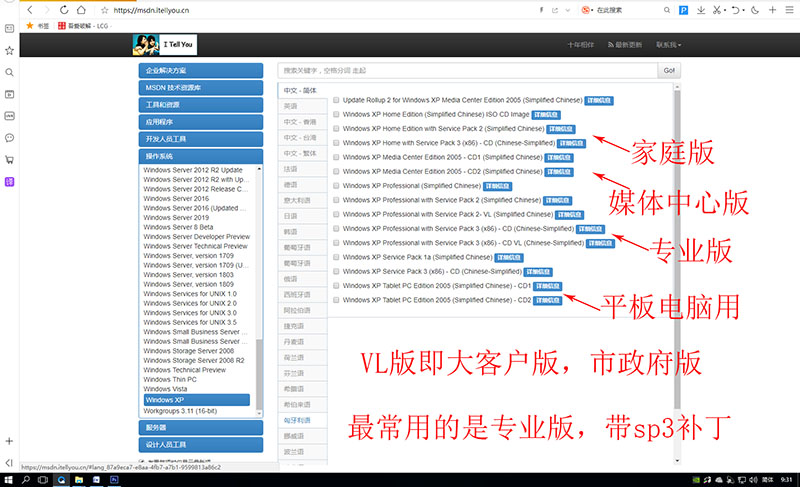Check XP Media Center Edition 2005 CD1

tap(336, 158)
